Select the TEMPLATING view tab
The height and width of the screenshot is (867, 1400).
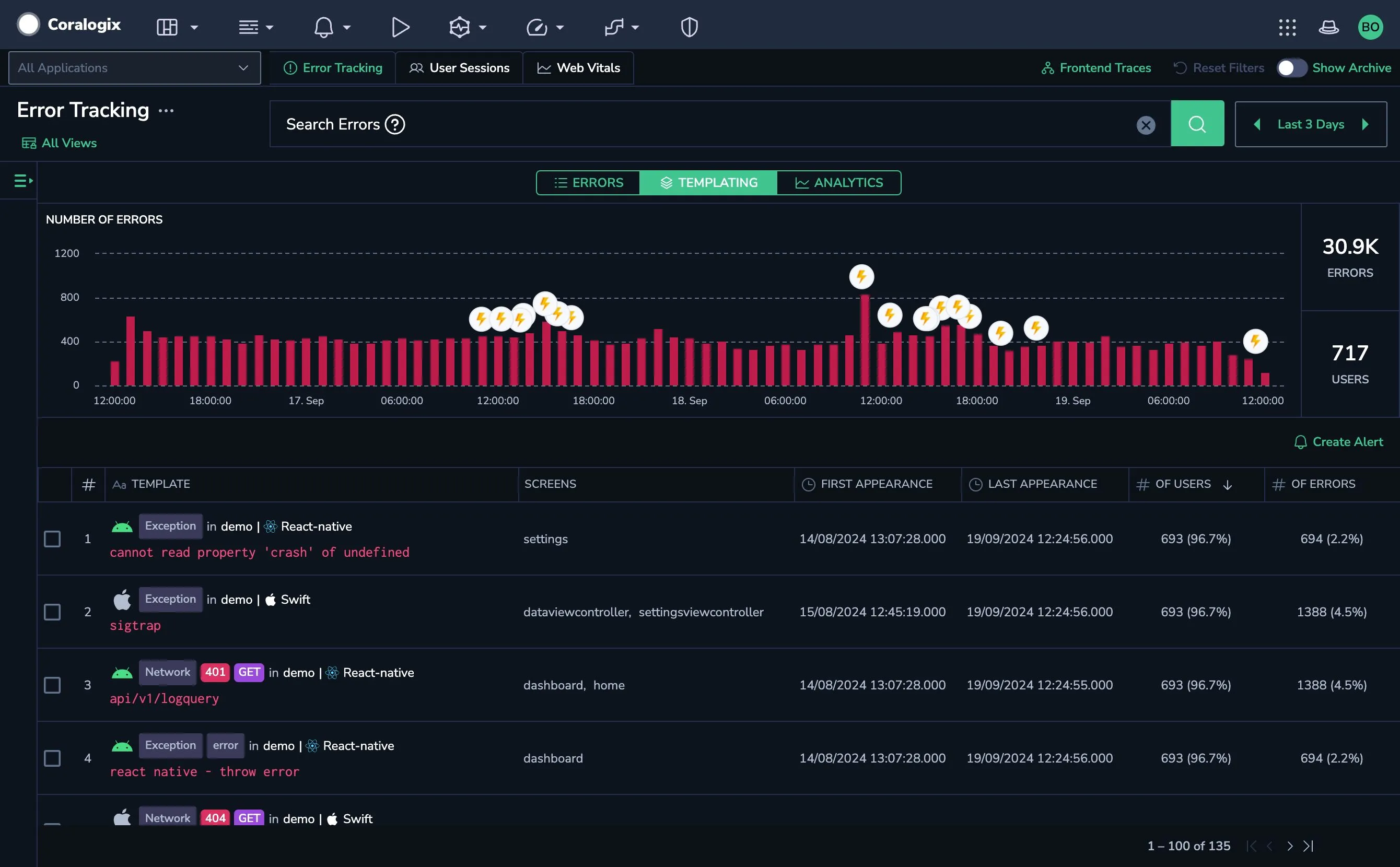[708, 183]
